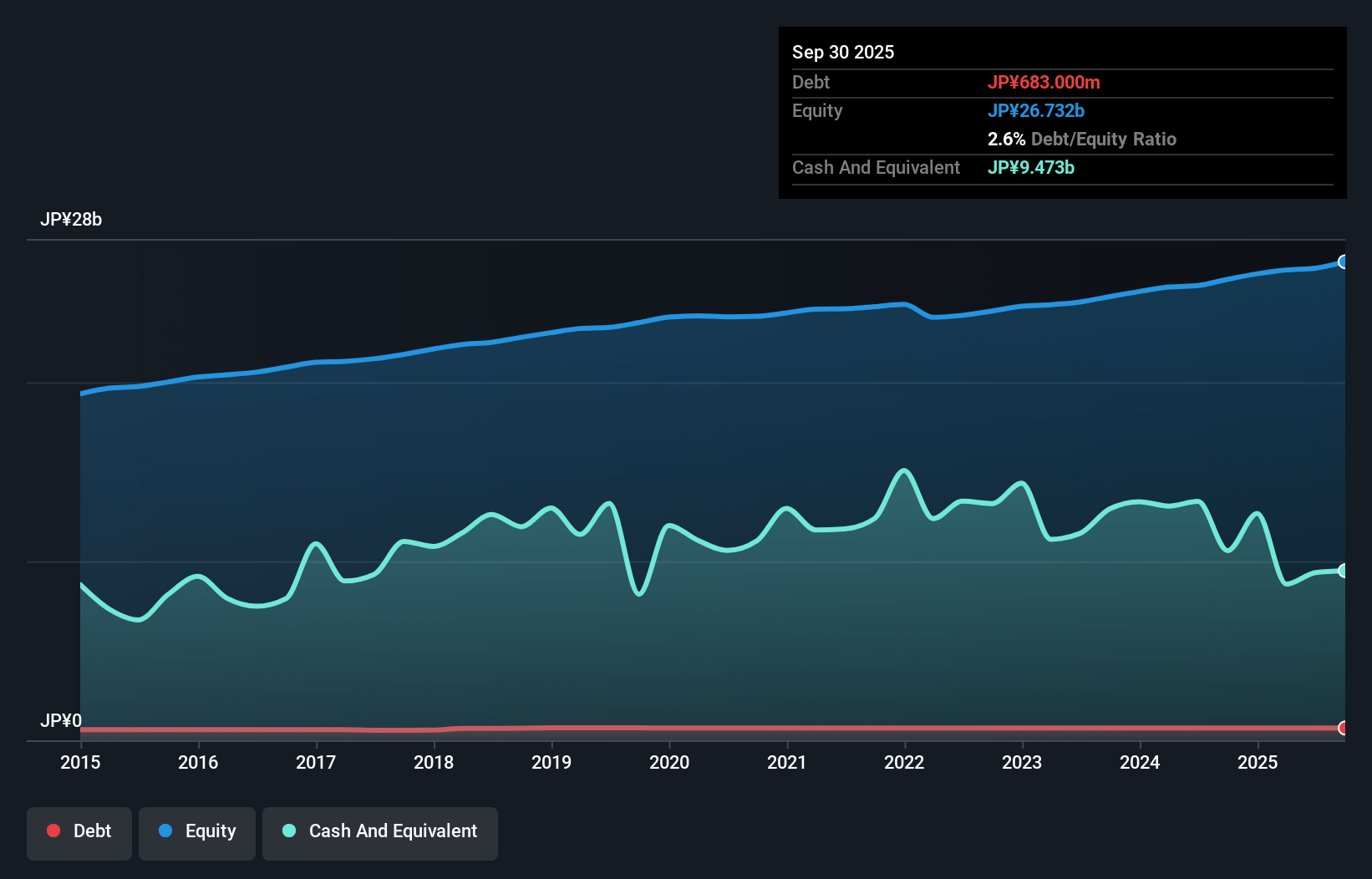Open details on the Debt/Equity Ratio row
This screenshot has width=1372, height=879.
[1082, 139]
